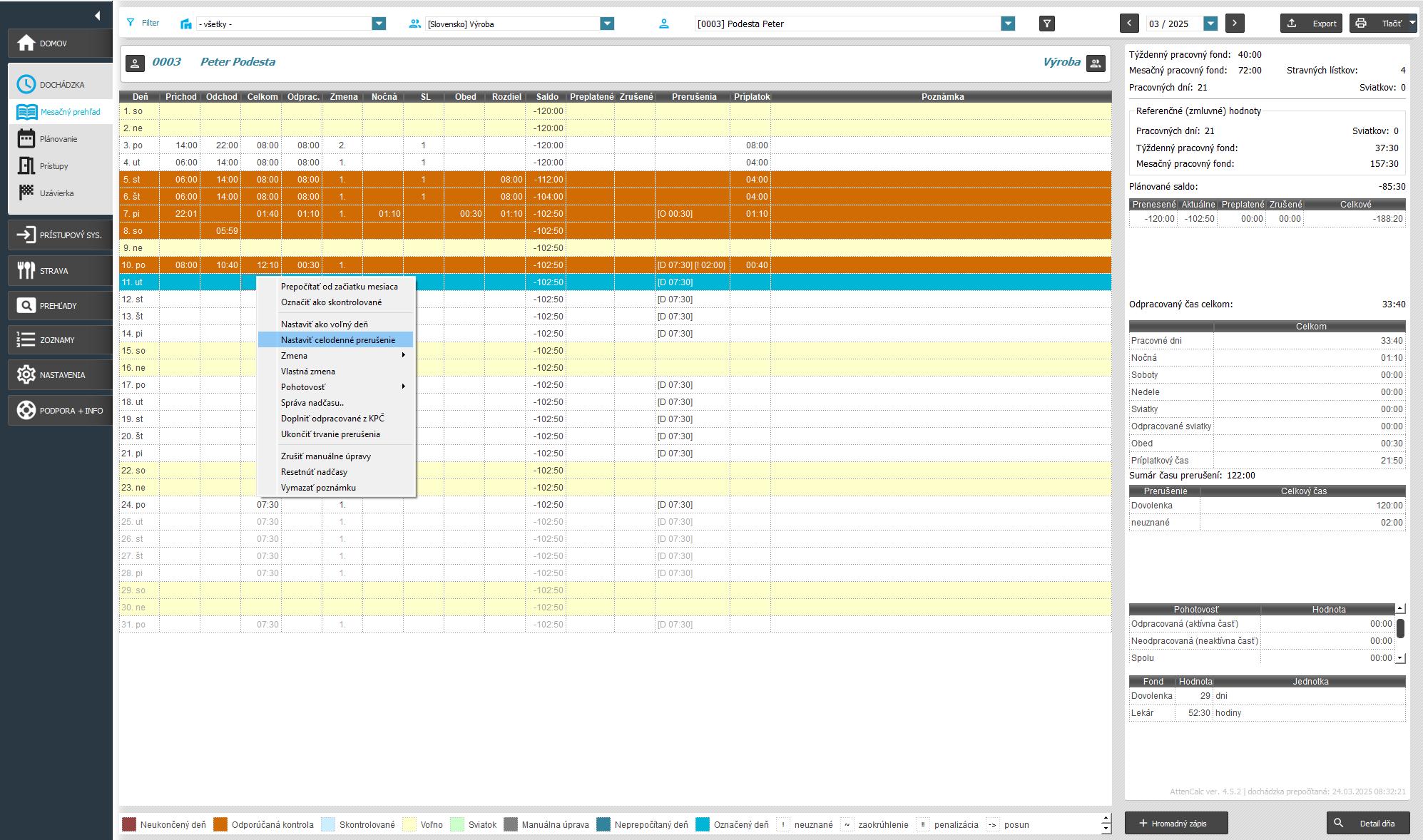
Task: Click the employee card icon beside 0003
Action: [135, 63]
